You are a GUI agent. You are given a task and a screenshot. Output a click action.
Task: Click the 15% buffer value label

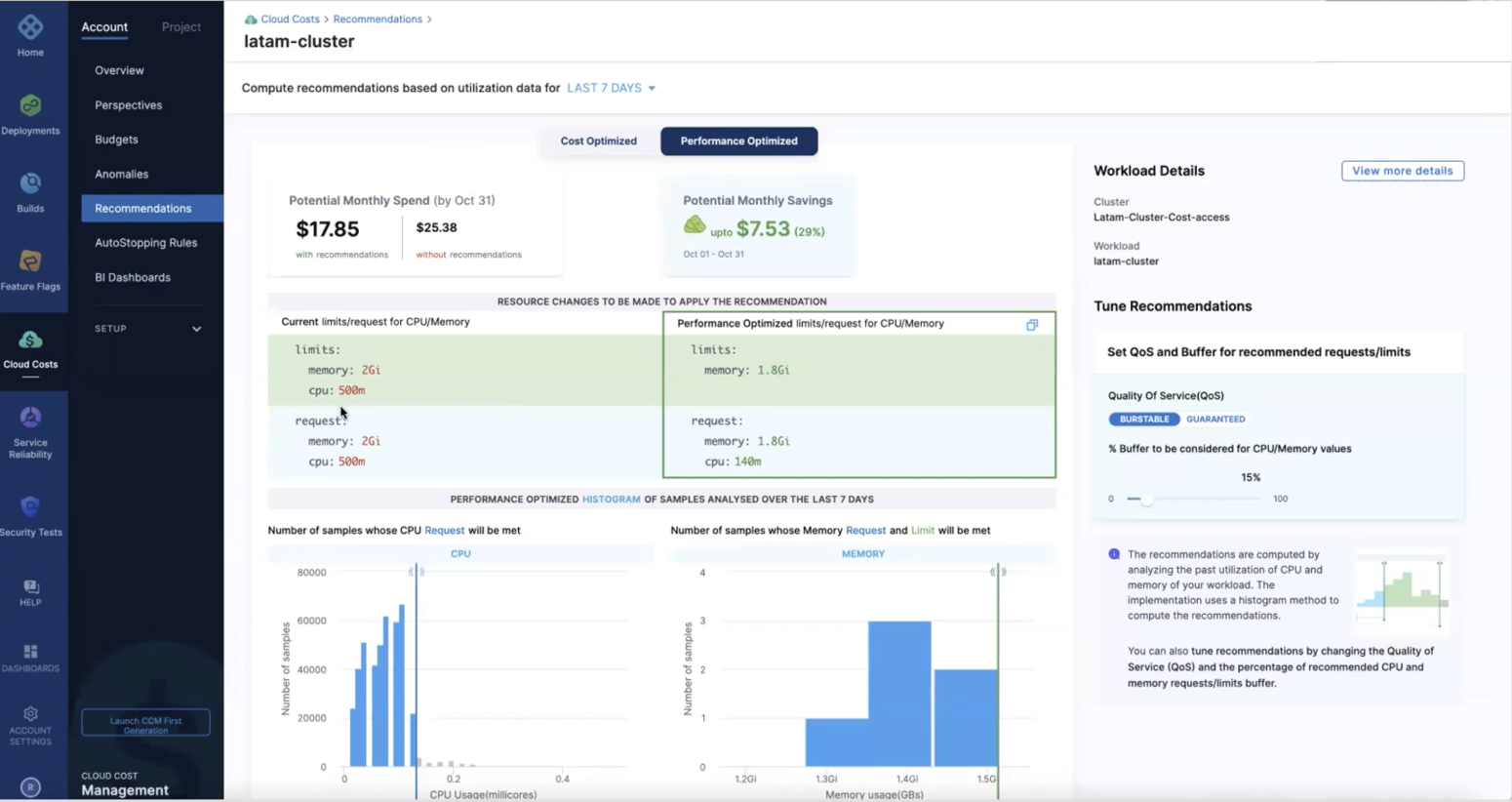1251,478
